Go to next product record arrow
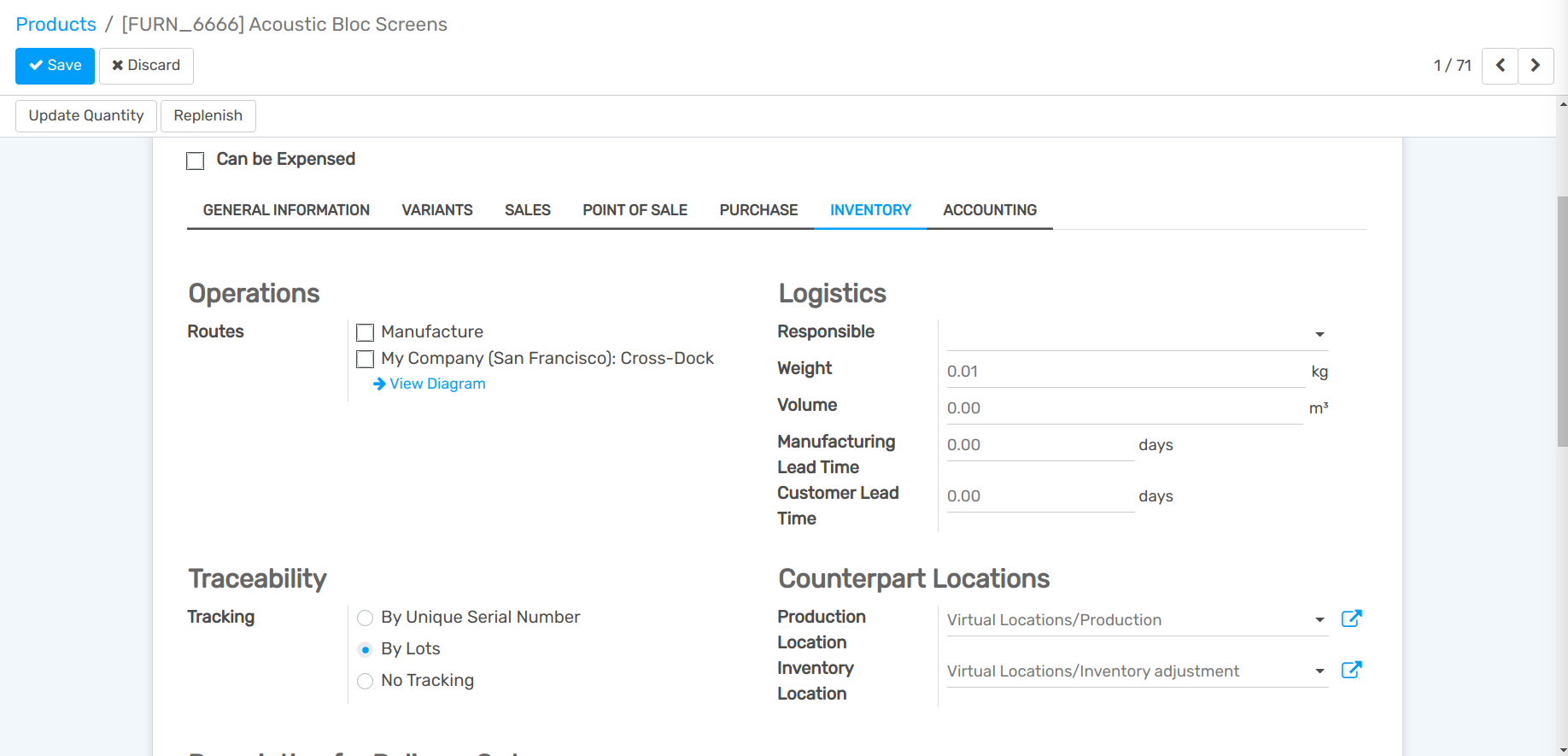1568x756 pixels. (x=1536, y=66)
